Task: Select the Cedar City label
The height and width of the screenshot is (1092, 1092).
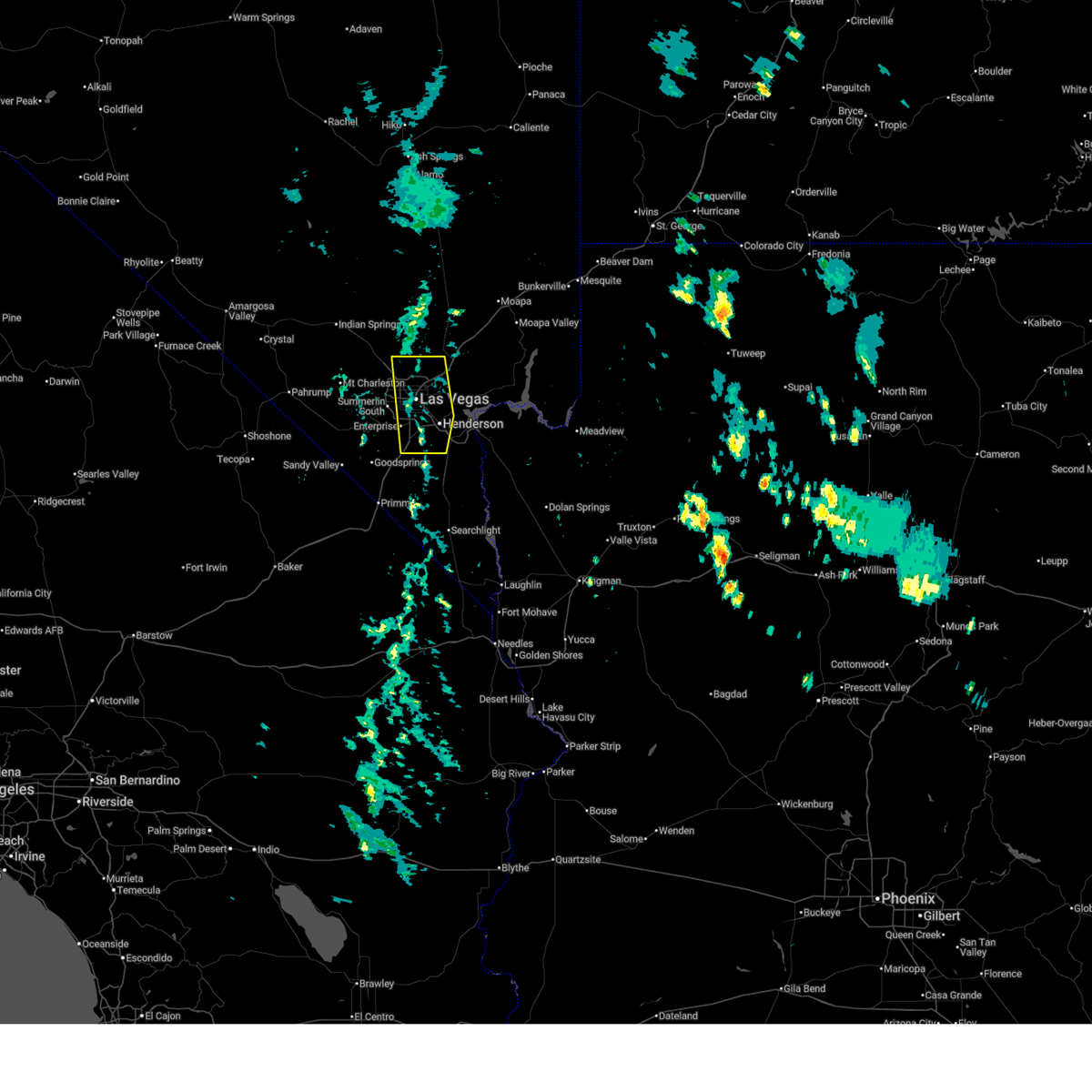Action: click(754, 116)
